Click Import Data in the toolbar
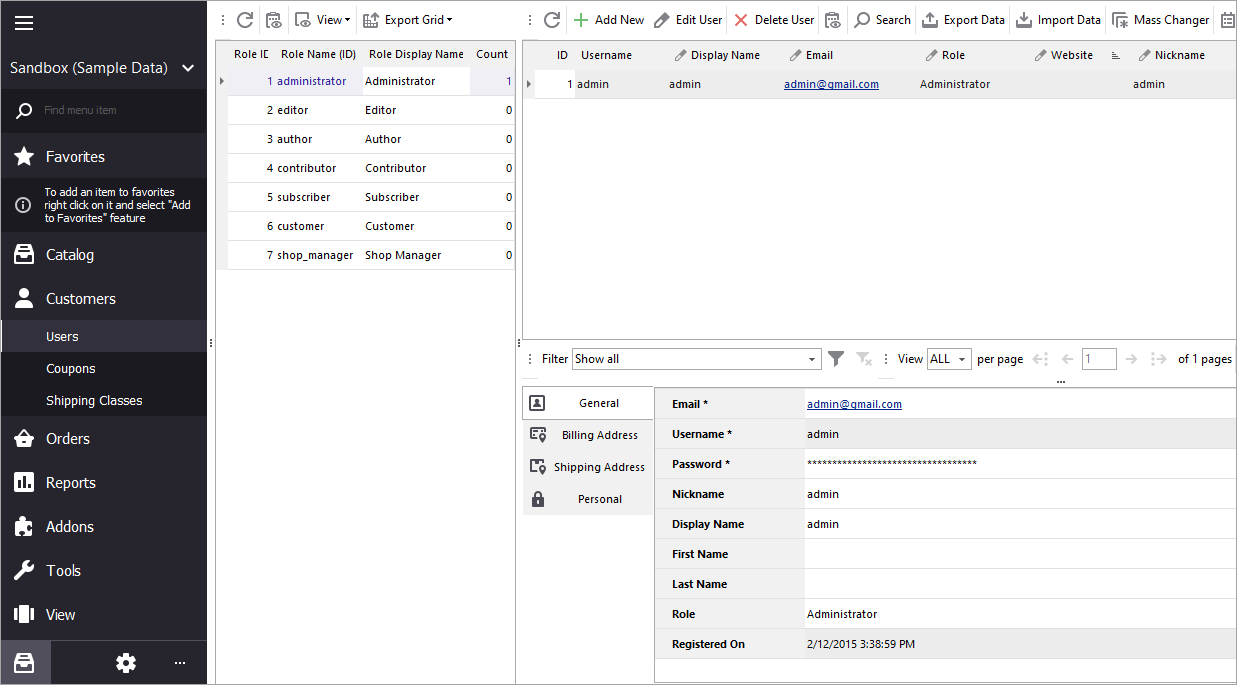 tap(1058, 20)
